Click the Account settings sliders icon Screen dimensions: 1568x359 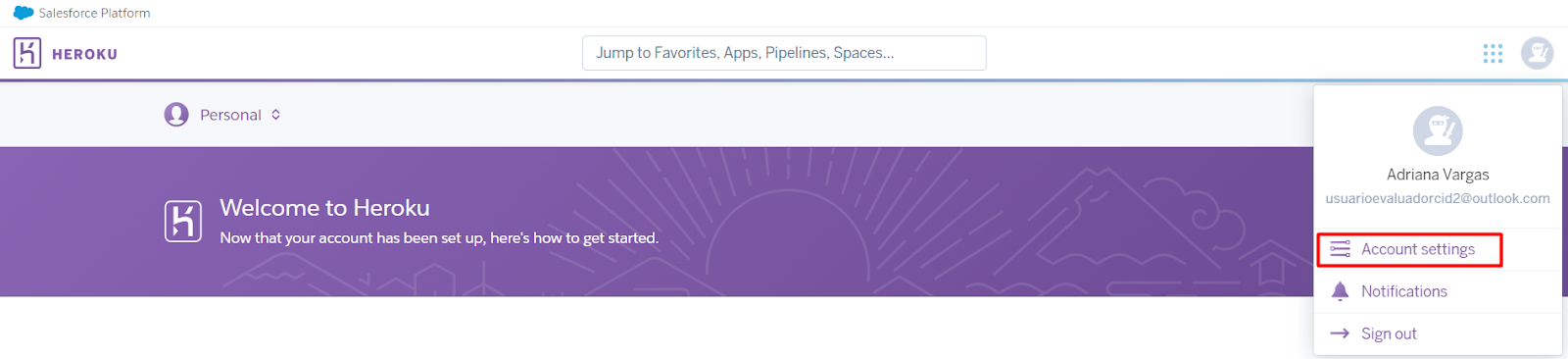[x=1340, y=249]
